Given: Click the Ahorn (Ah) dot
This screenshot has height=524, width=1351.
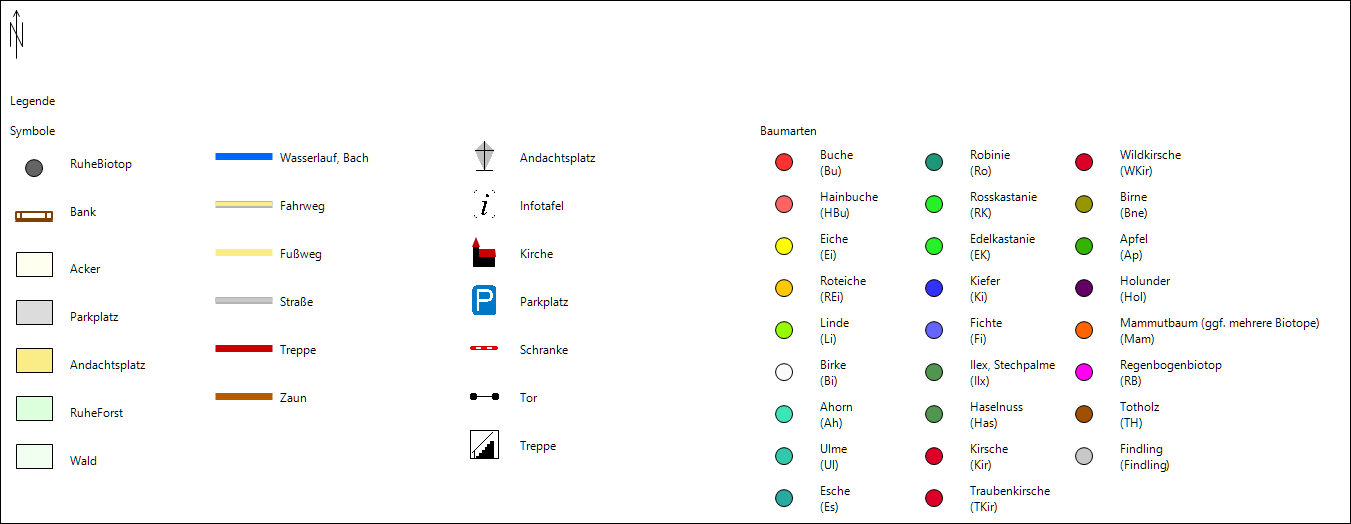Looking at the screenshot, I should click(x=784, y=414).
